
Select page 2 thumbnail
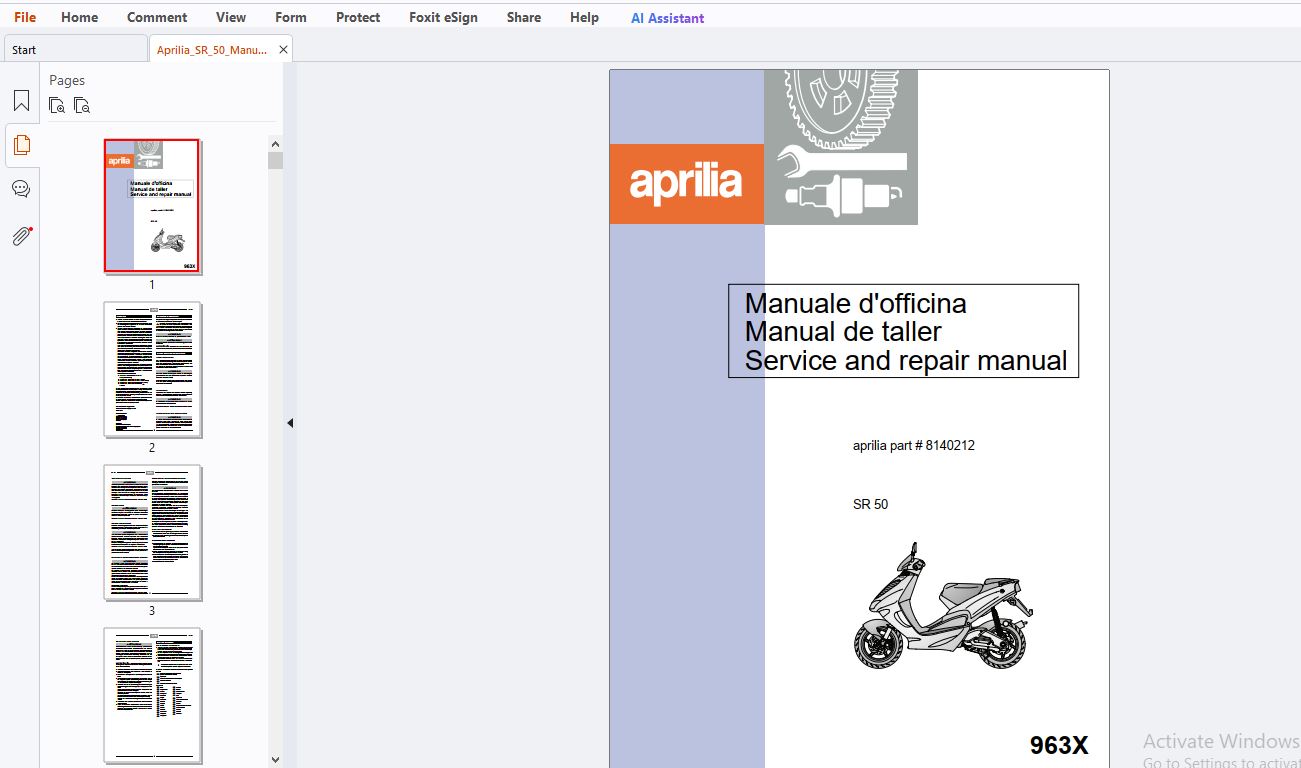click(152, 369)
